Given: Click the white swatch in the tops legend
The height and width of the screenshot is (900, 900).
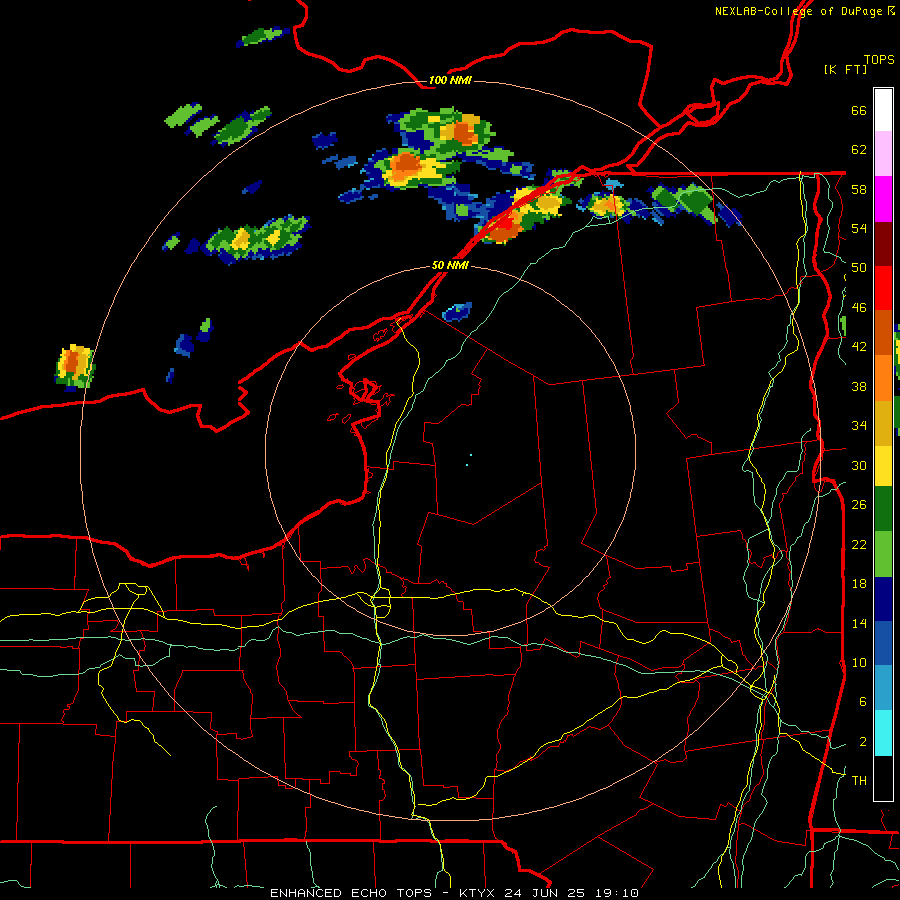Looking at the screenshot, I should (883, 110).
